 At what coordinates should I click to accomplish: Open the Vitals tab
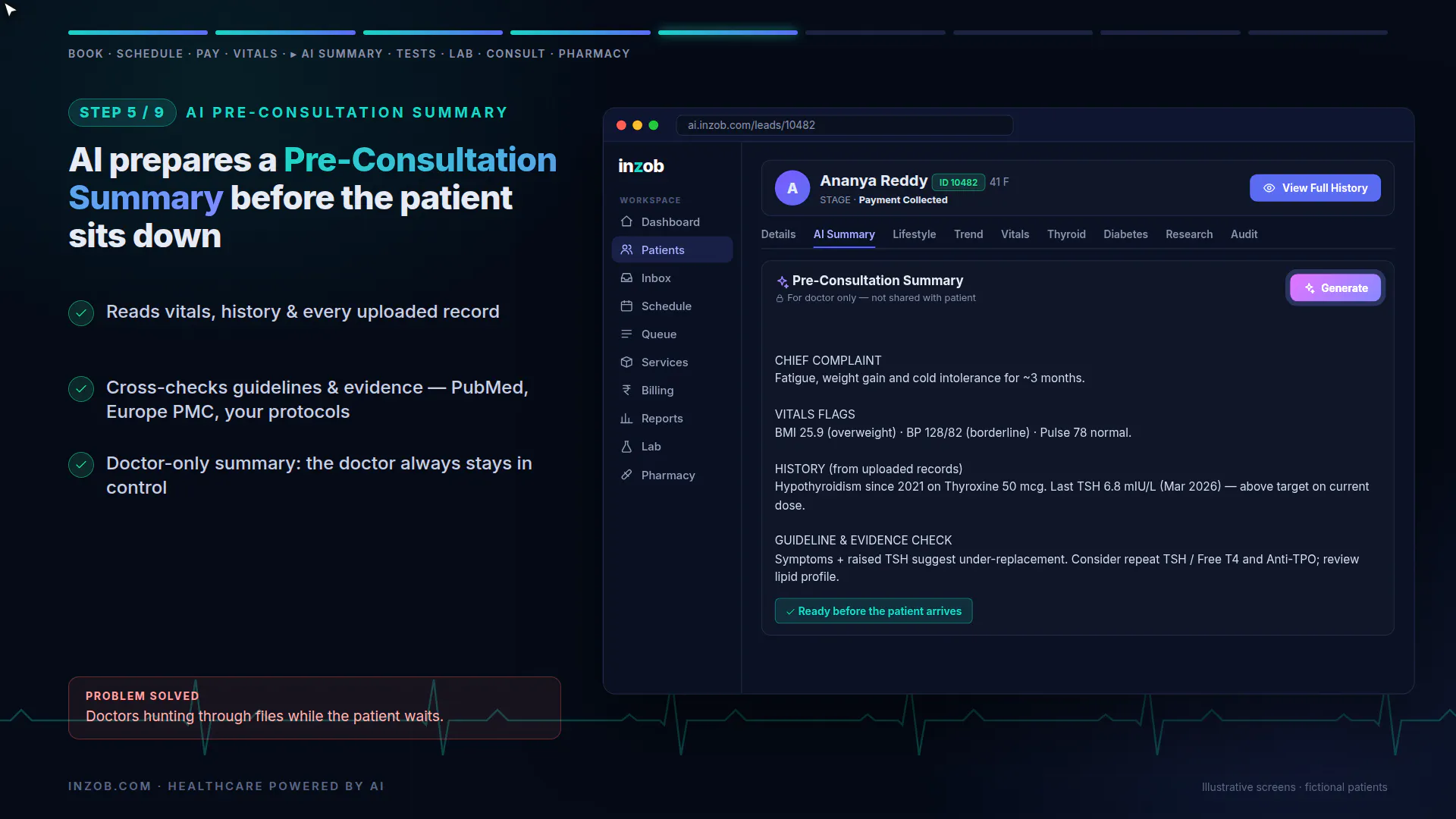point(1015,234)
